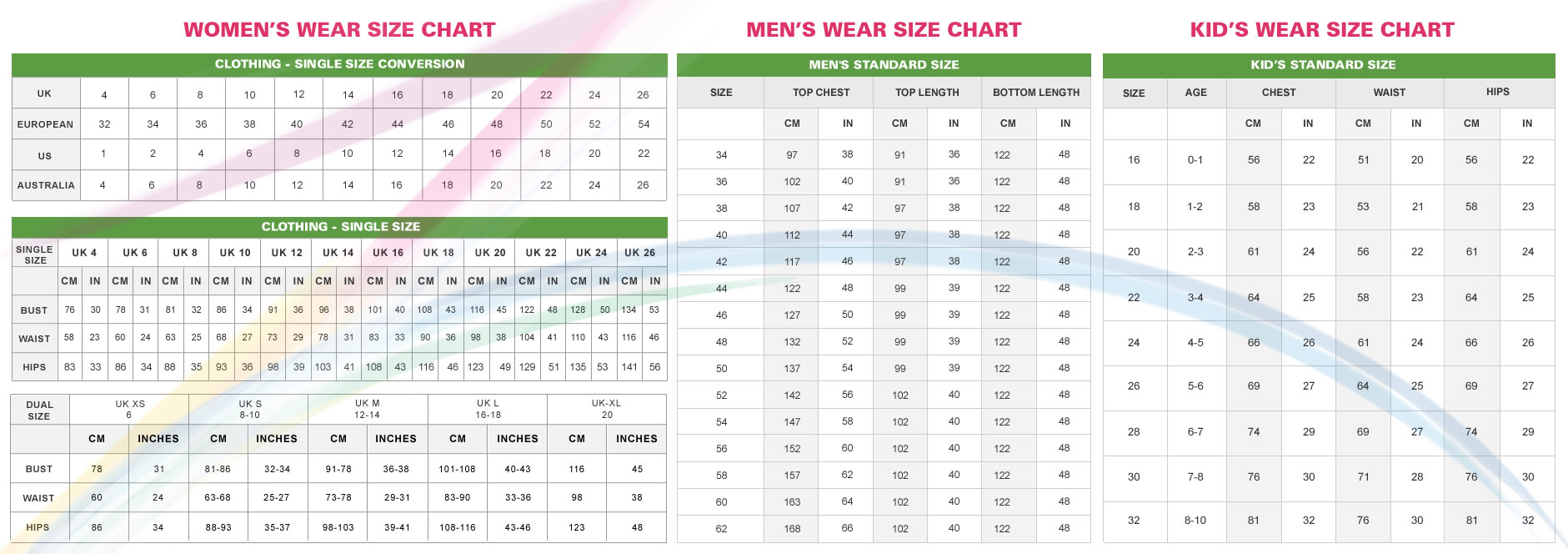Click the Kid's Wear Size Chart title
1568x554 pixels.
click(x=1322, y=30)
